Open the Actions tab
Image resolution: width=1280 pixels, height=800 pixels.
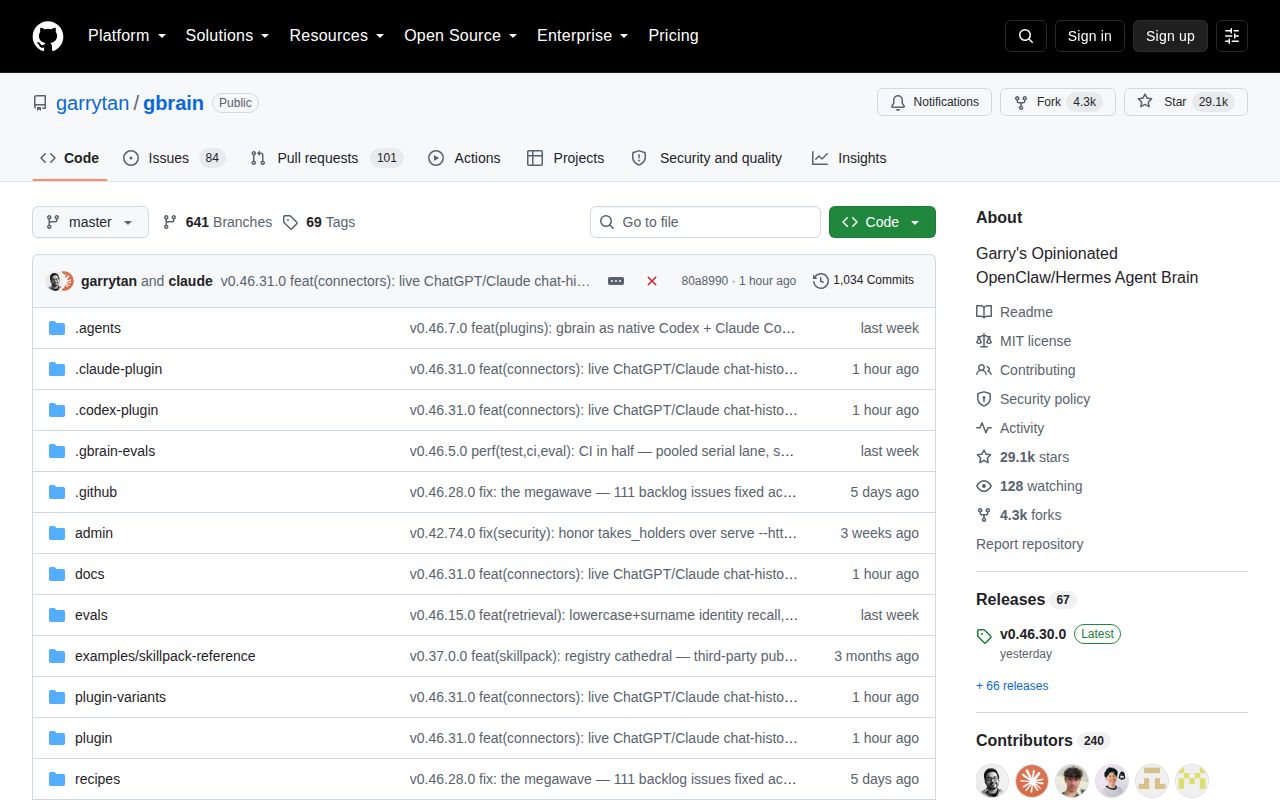[464, 158]
